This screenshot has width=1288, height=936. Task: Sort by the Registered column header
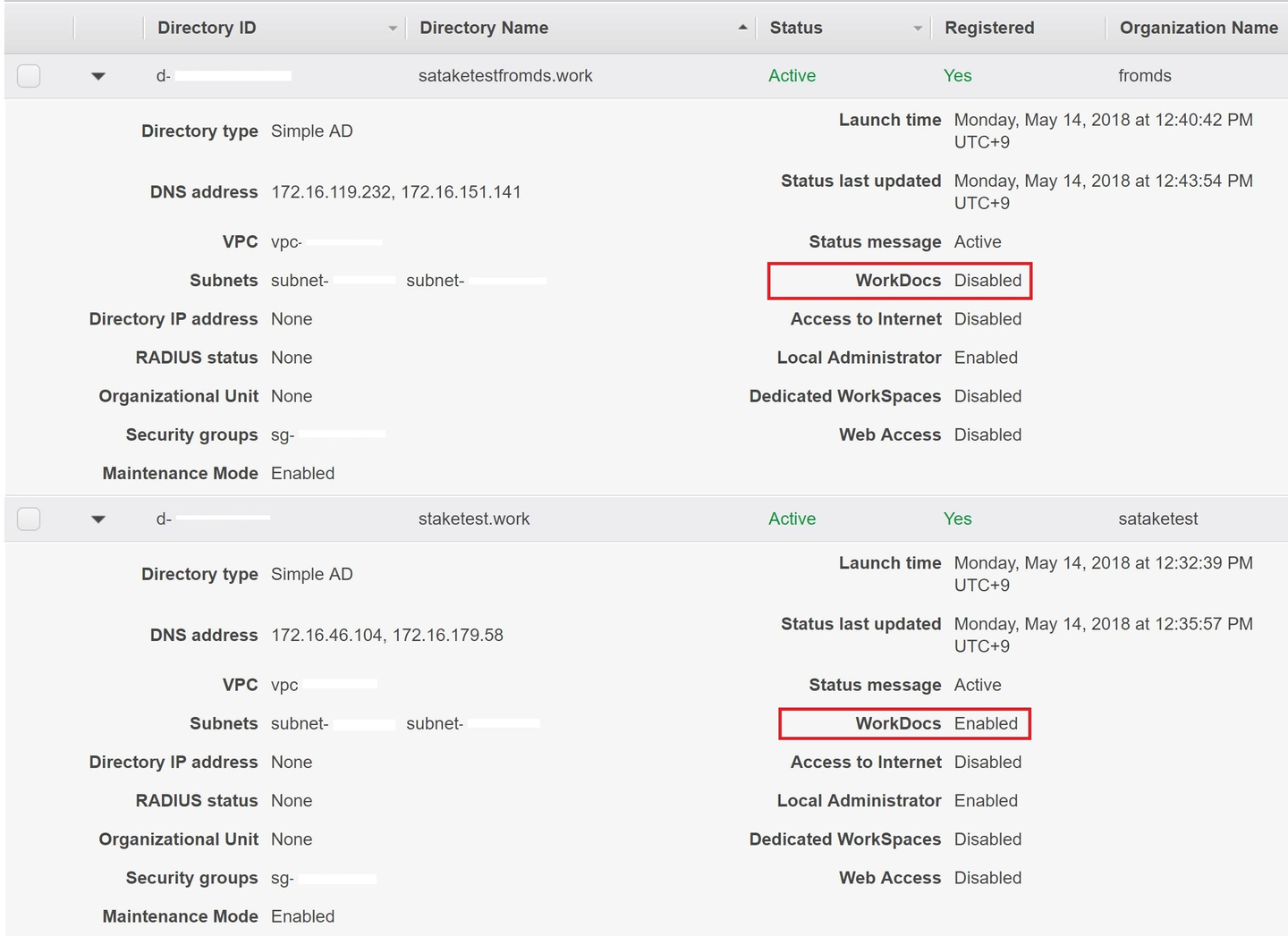989,28
